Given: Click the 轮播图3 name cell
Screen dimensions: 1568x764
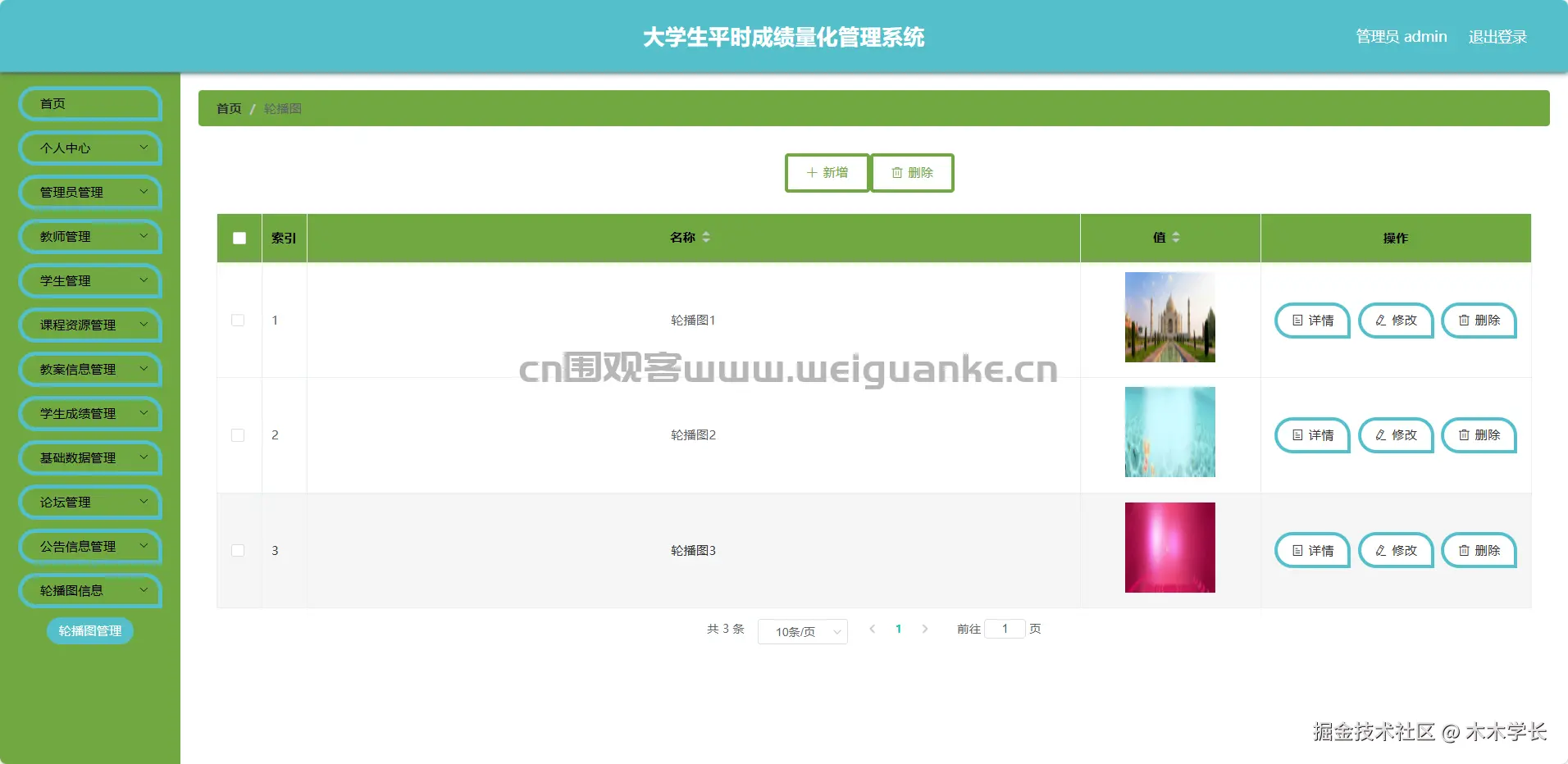Looking at the screenshot, I should click(x=694, y=551).
